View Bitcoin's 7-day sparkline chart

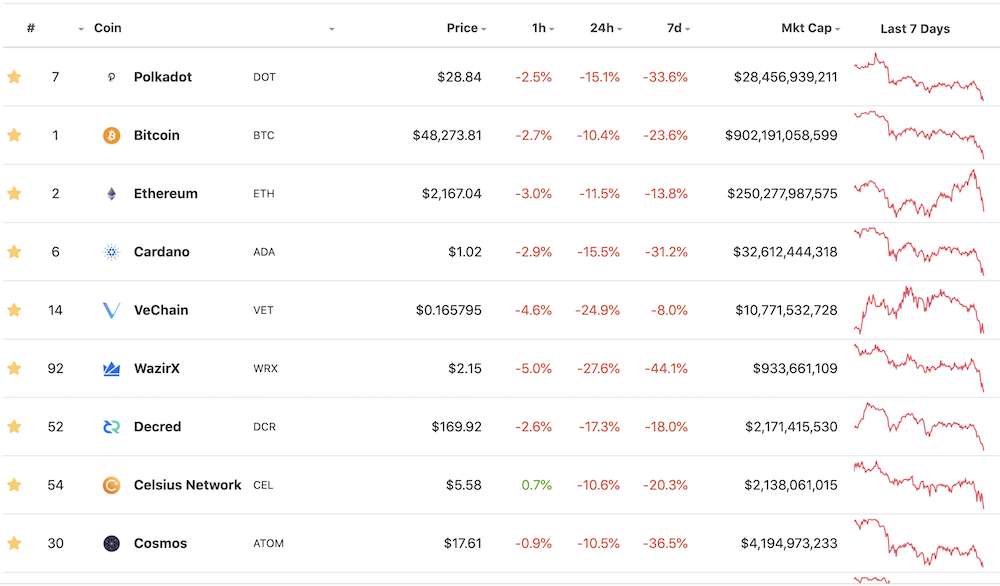919,135
